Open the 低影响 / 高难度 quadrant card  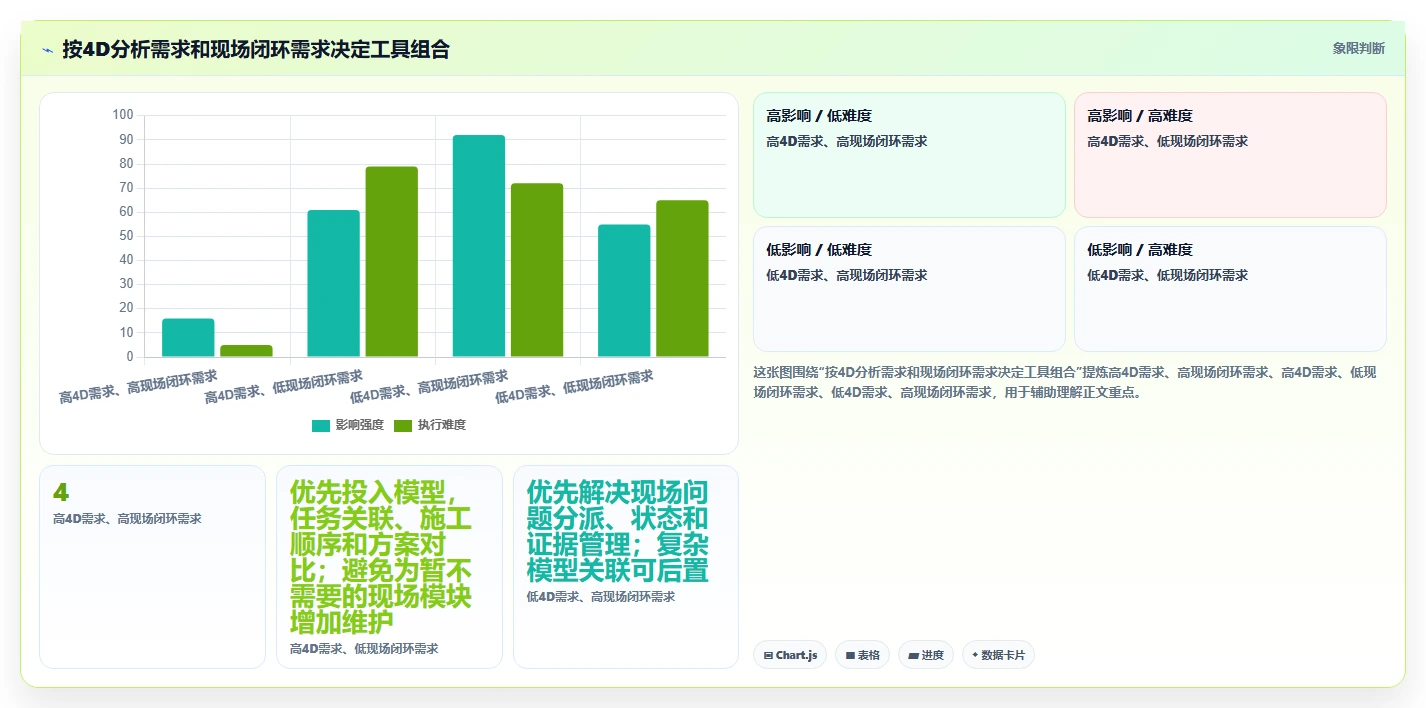pos(1230,289)
